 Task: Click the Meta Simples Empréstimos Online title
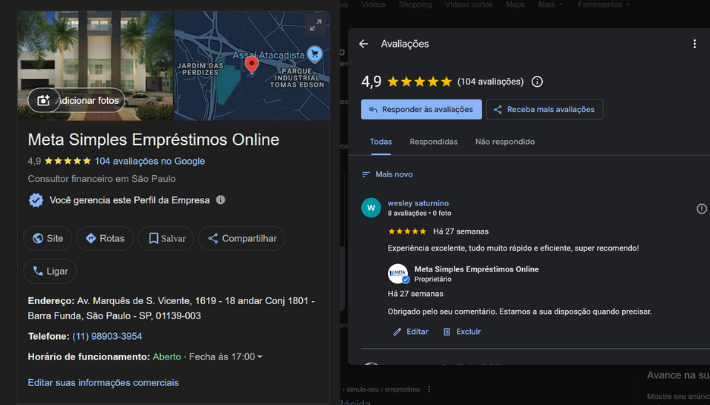click(154, 140)
